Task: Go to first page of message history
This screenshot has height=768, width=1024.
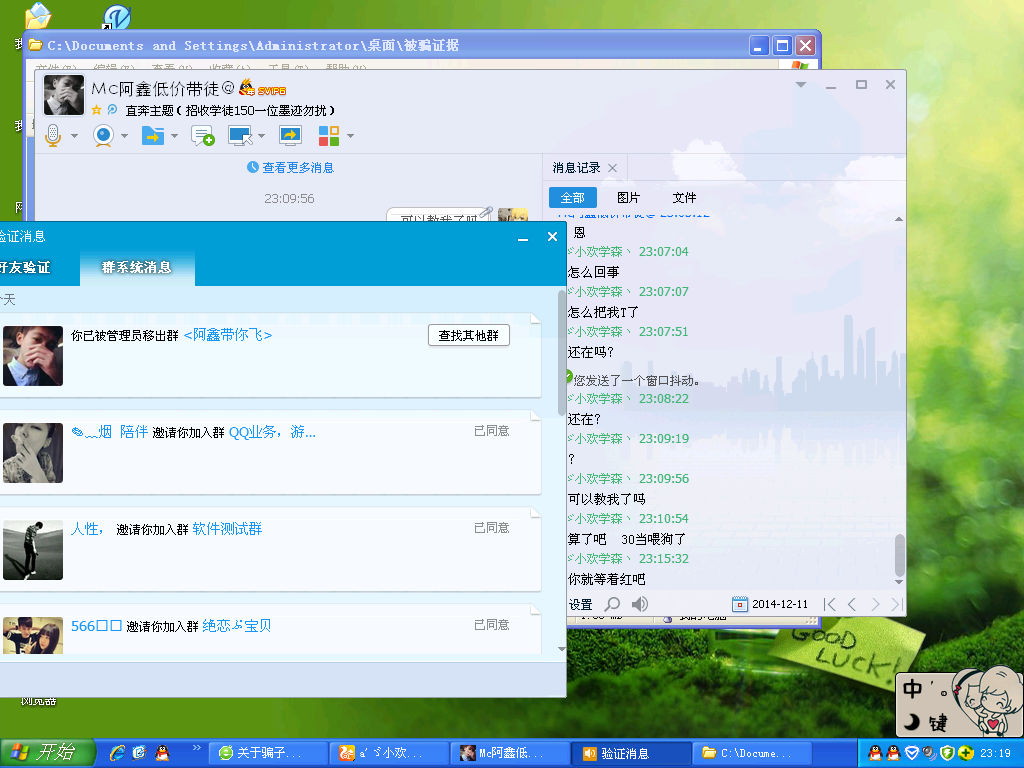Action: pyautogui.click(x=829, y=604)
